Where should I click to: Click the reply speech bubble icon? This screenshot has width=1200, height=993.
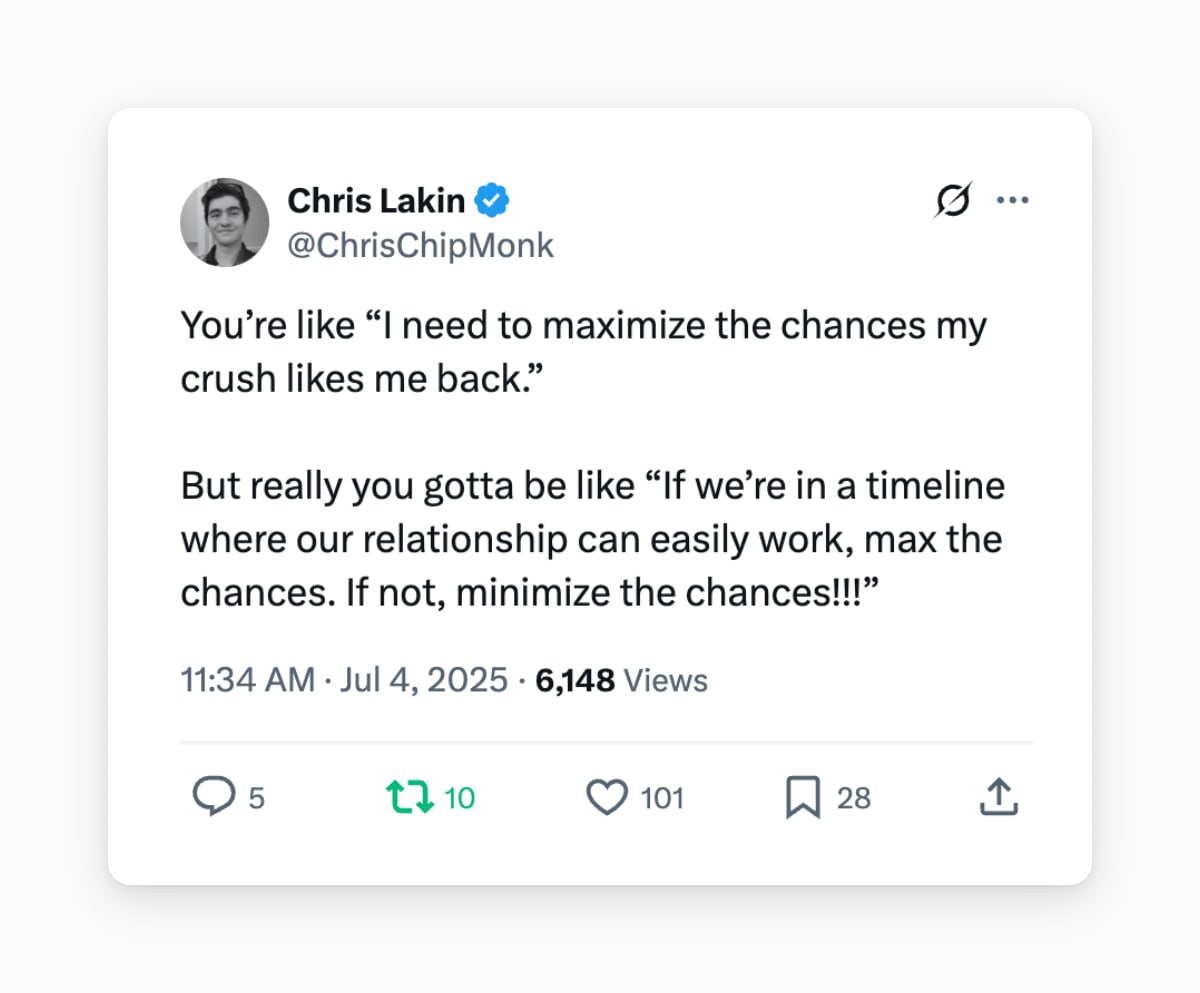point(212,798)
